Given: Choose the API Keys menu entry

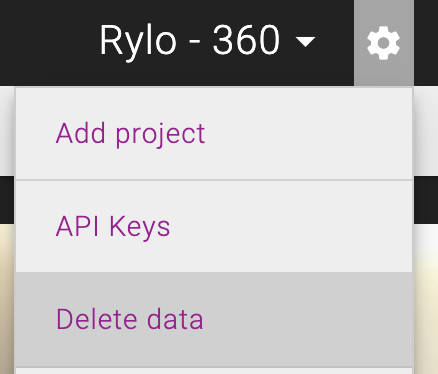Looking at the screenshot, I should [214, 226].
